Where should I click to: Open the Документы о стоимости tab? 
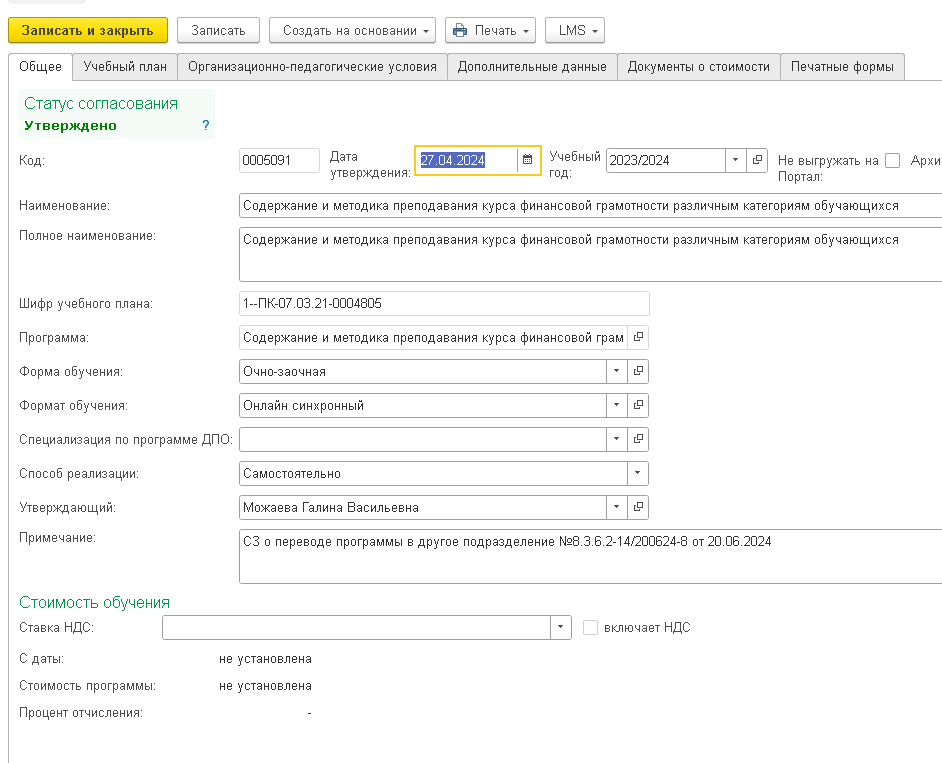coord(699,67)
